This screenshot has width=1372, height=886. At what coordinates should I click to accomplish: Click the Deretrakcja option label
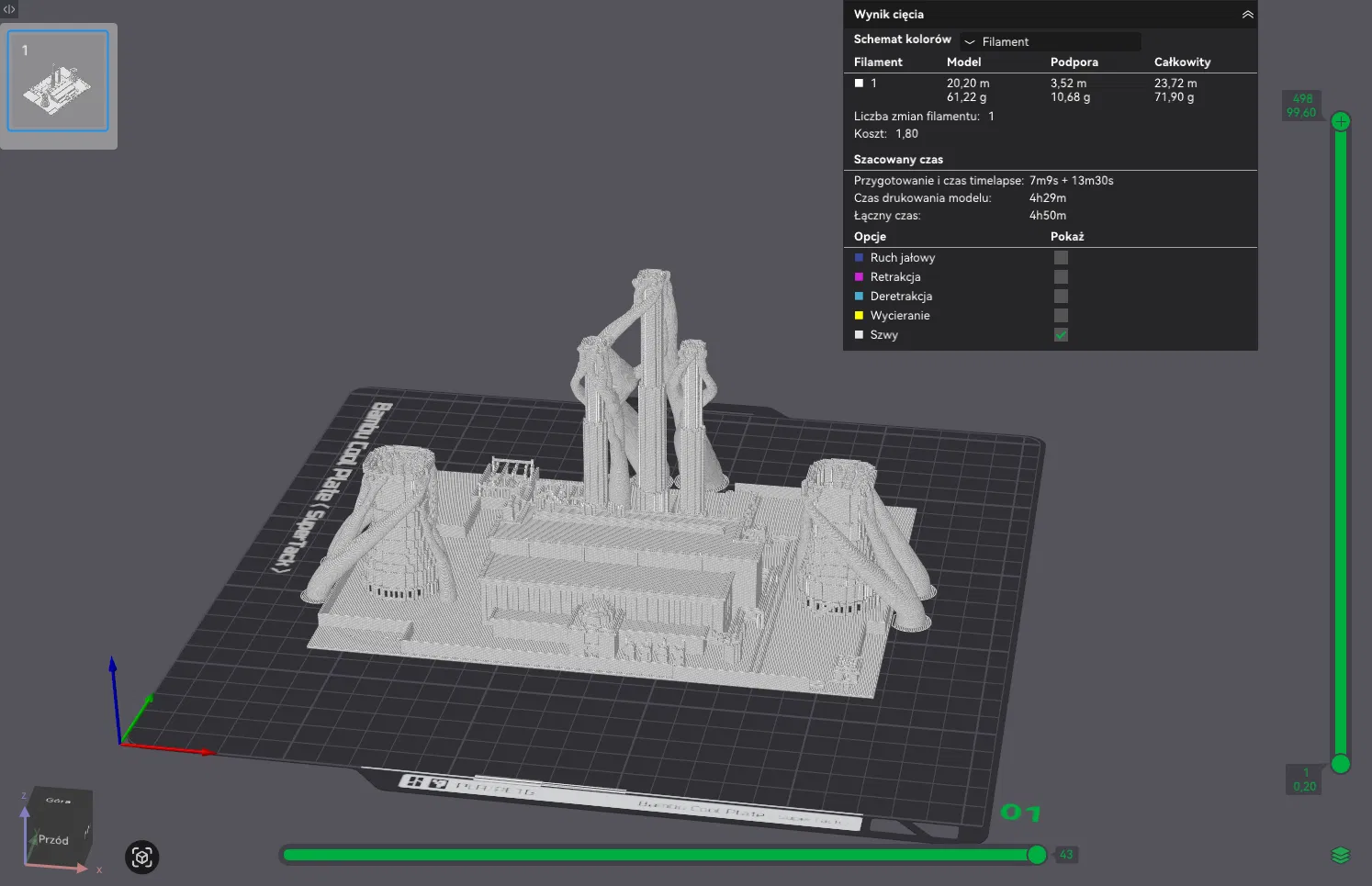[x=901, y=297]
